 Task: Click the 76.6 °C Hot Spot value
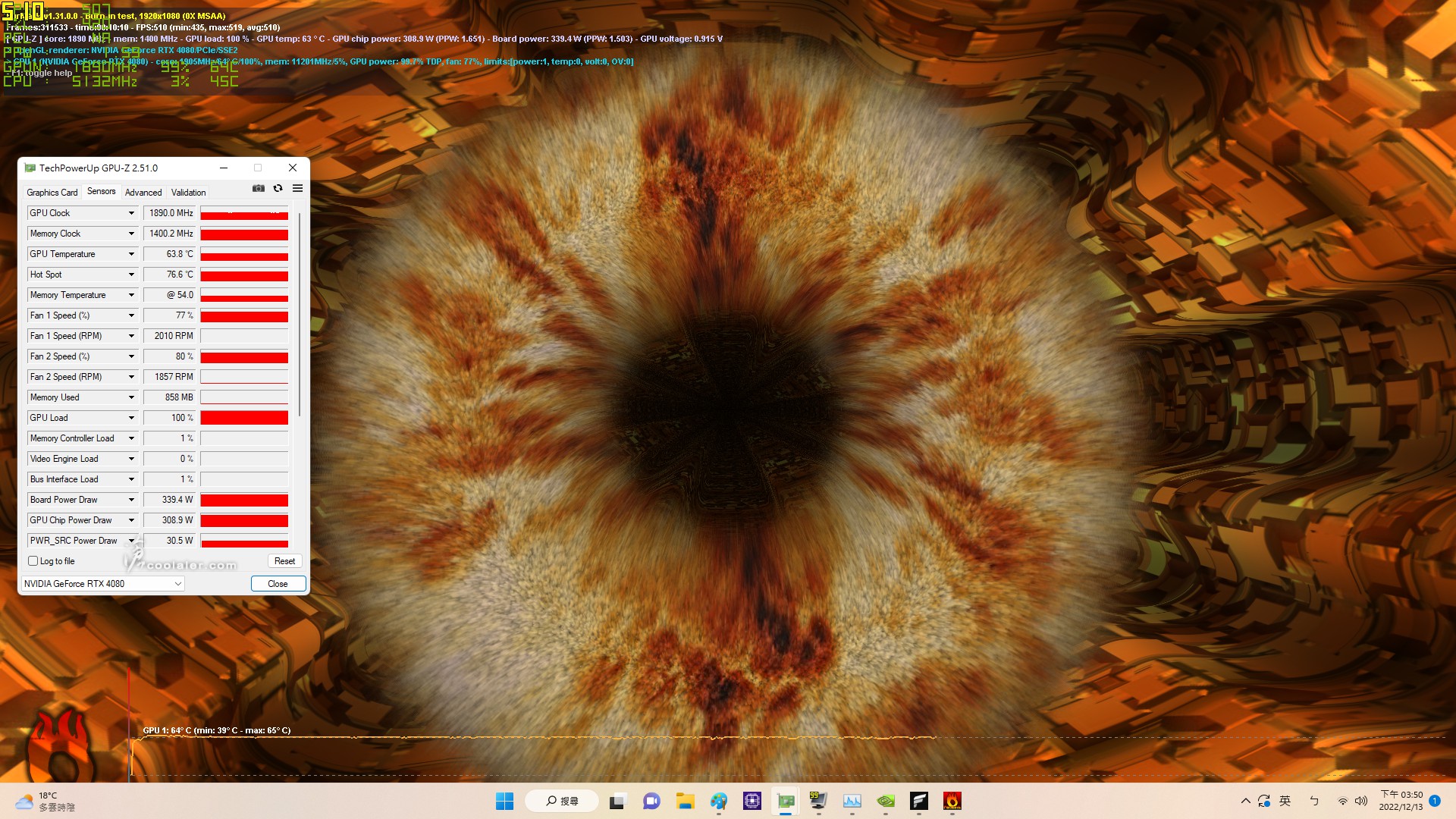(171, 275)
